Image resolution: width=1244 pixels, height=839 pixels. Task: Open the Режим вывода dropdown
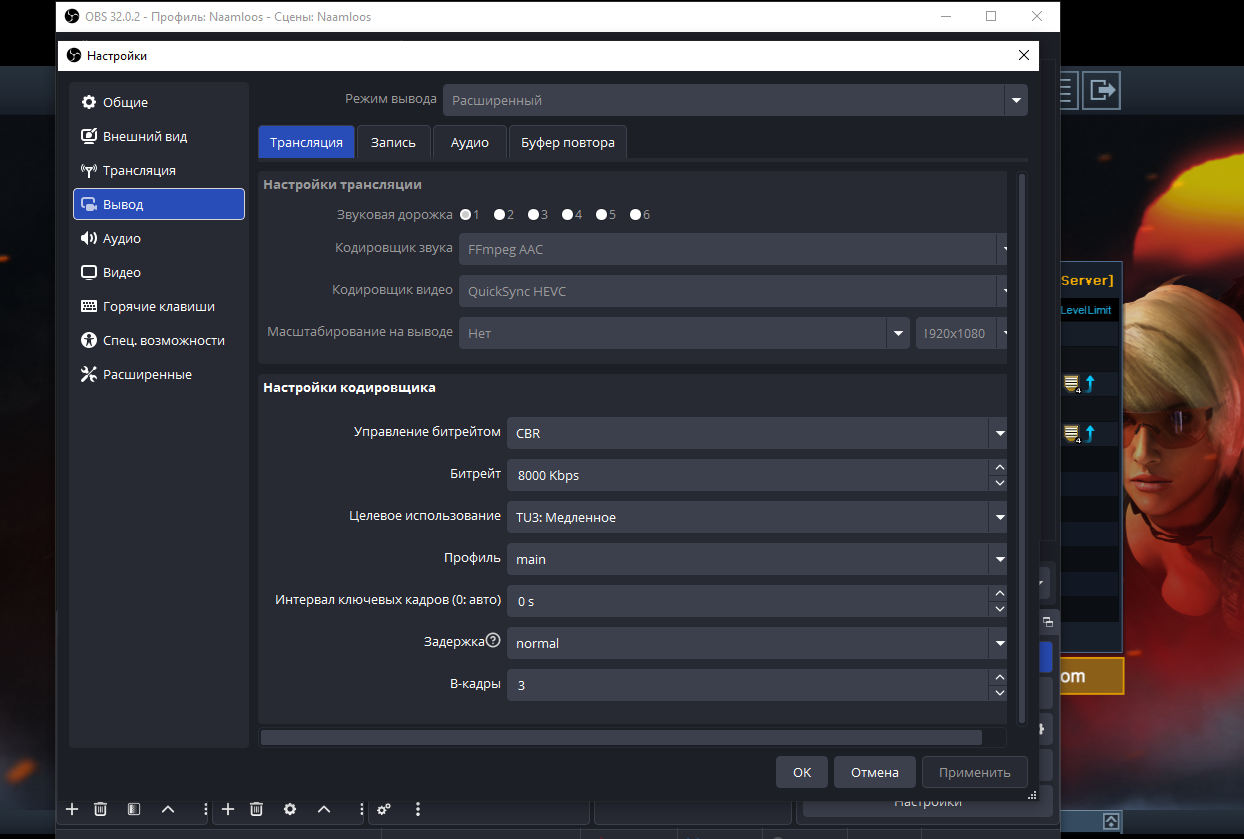click(x=735, y=100)
